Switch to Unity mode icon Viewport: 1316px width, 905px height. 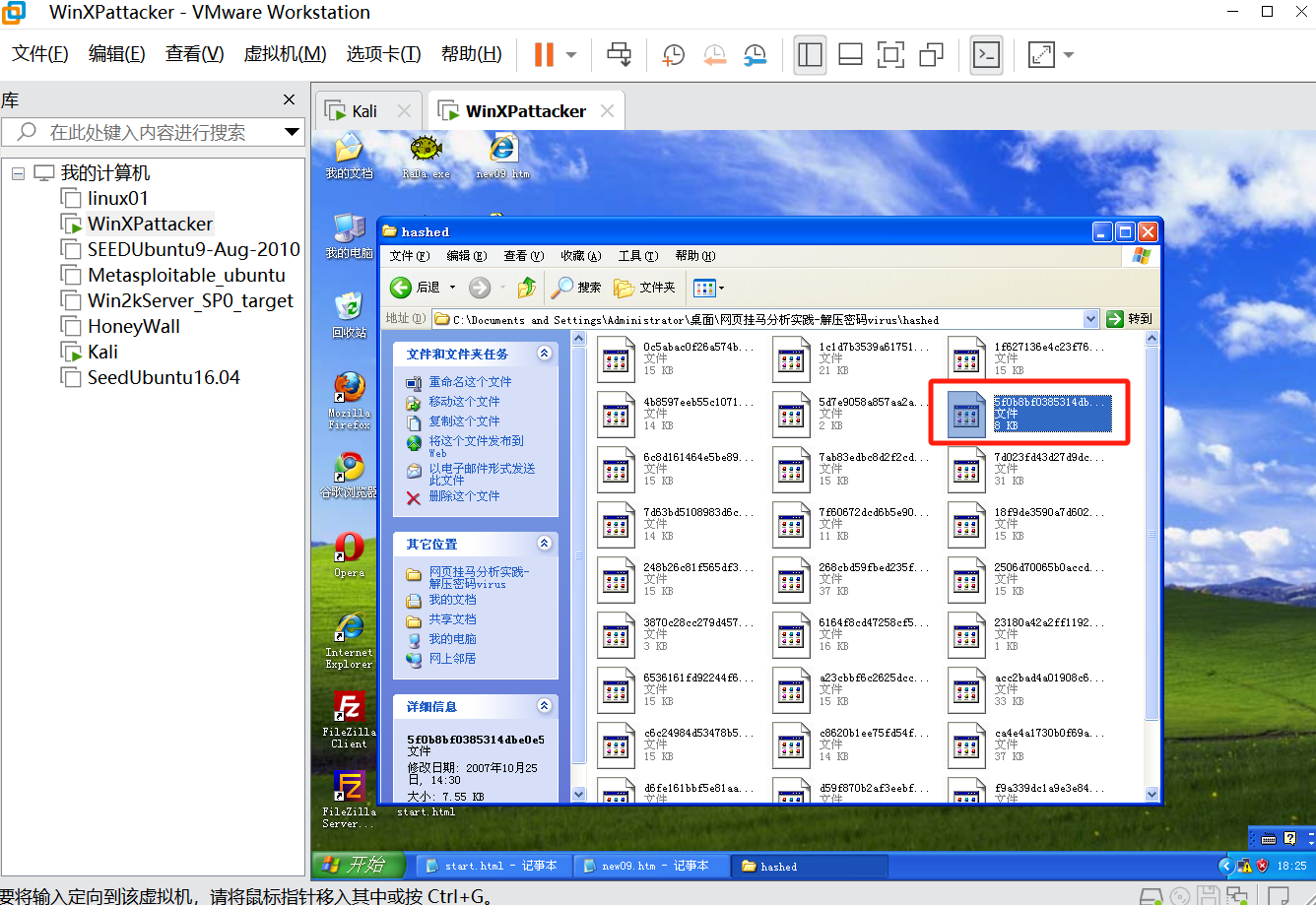(932, 55)
